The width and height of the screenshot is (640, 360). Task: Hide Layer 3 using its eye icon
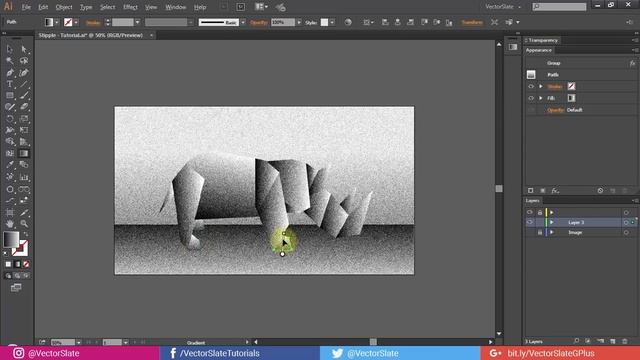(529, 222)
